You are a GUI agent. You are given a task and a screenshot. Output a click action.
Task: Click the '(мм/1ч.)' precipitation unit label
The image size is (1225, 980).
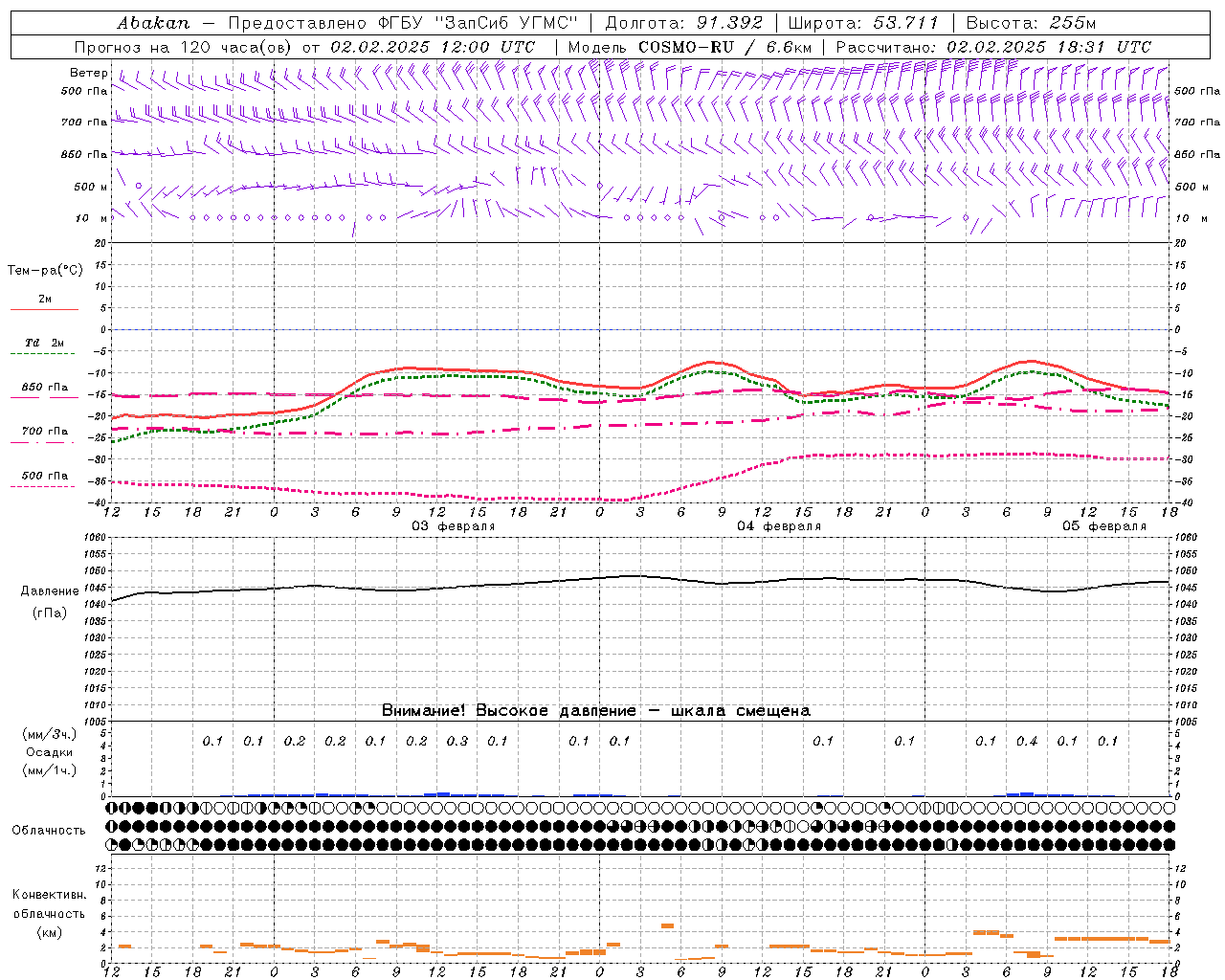49,770
